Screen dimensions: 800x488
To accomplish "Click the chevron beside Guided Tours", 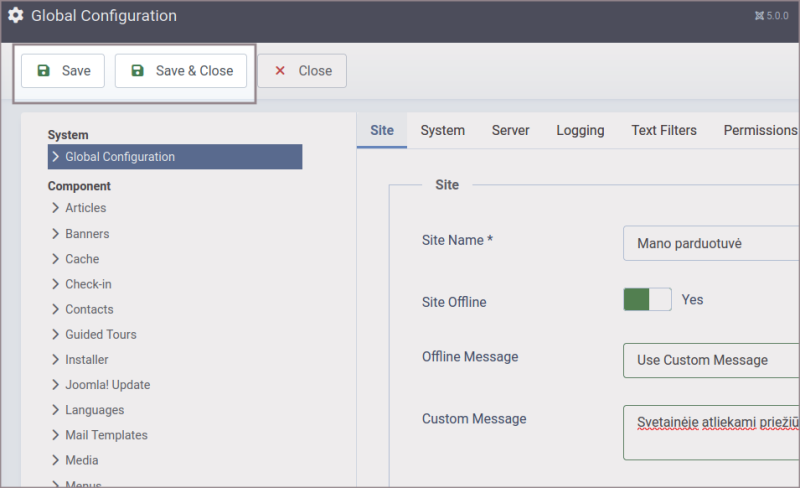I will pos(56,334).
